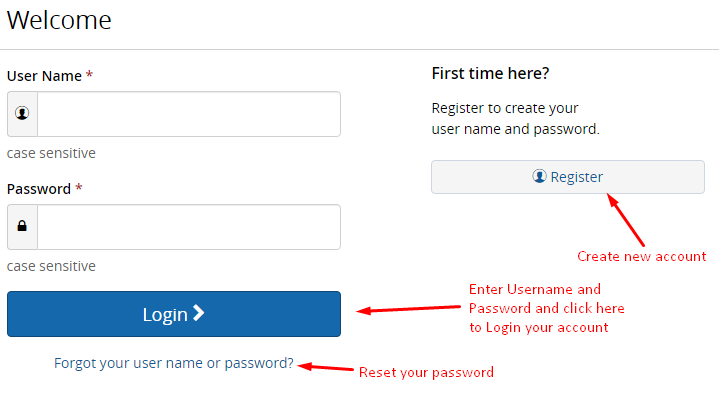Click the Welcome page heading
The image size is (719, 396).
[x=59, y=20]
